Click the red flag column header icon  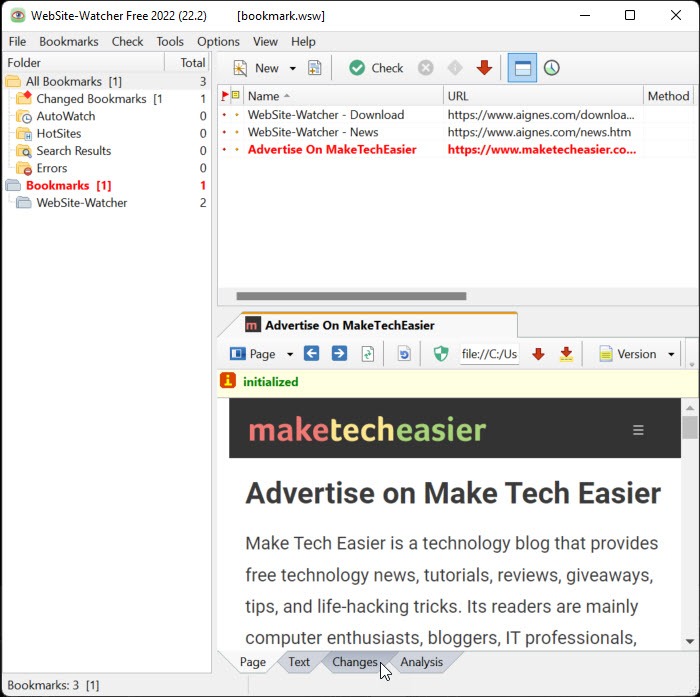coord(225,96)
